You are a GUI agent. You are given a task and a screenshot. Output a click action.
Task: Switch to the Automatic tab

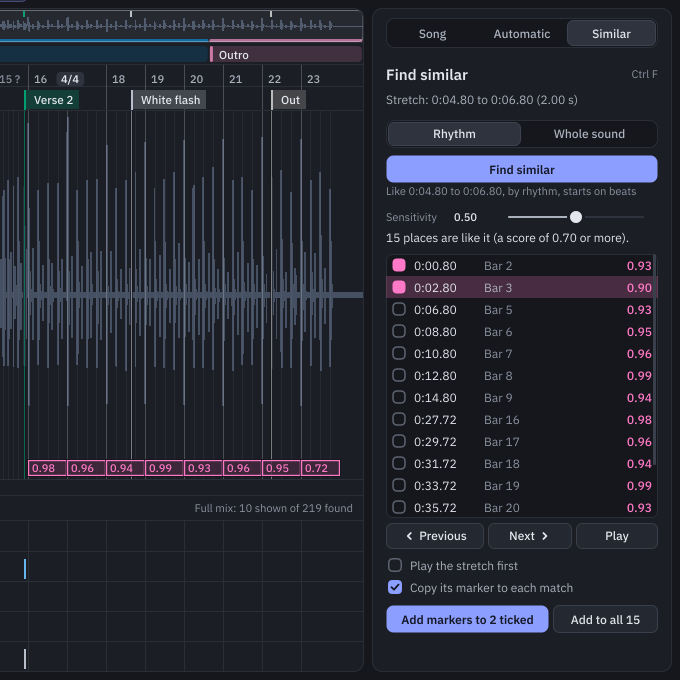521,33
